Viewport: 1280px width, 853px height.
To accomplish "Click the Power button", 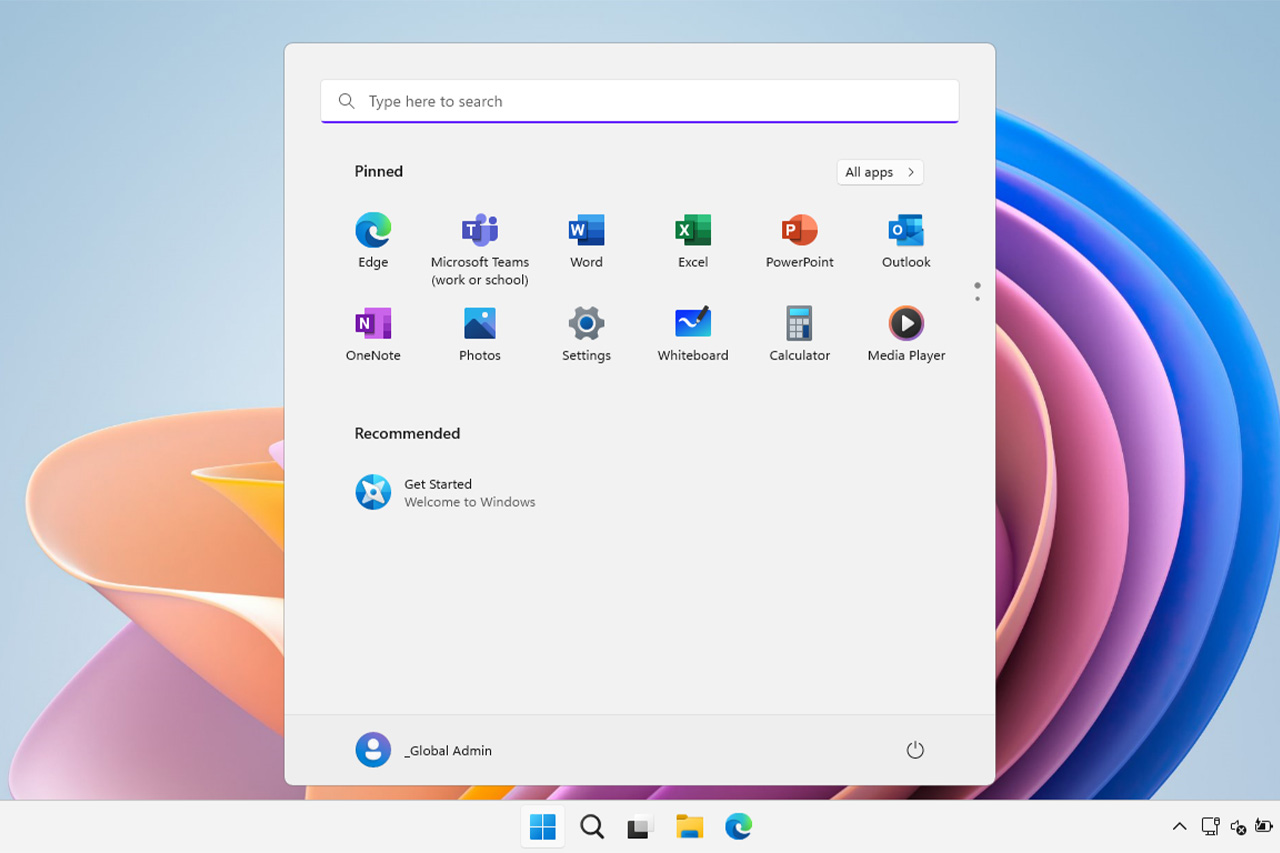I will point(915,750).
